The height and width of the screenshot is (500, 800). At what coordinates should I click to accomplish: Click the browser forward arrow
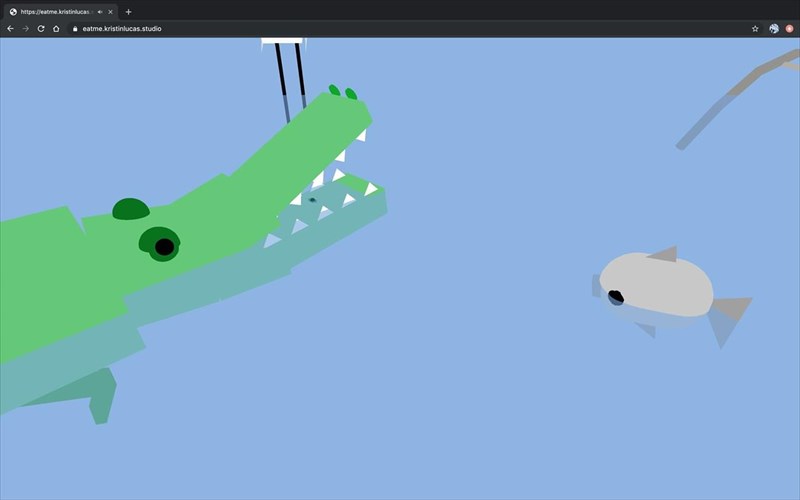(x=25, y=29)
